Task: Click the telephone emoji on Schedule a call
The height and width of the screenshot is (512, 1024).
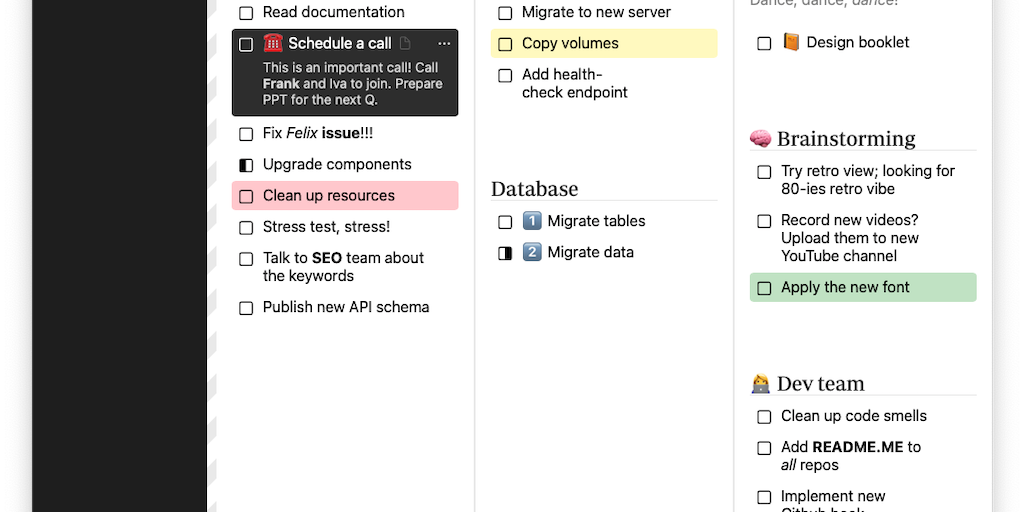Action: [x=273, y=43]
